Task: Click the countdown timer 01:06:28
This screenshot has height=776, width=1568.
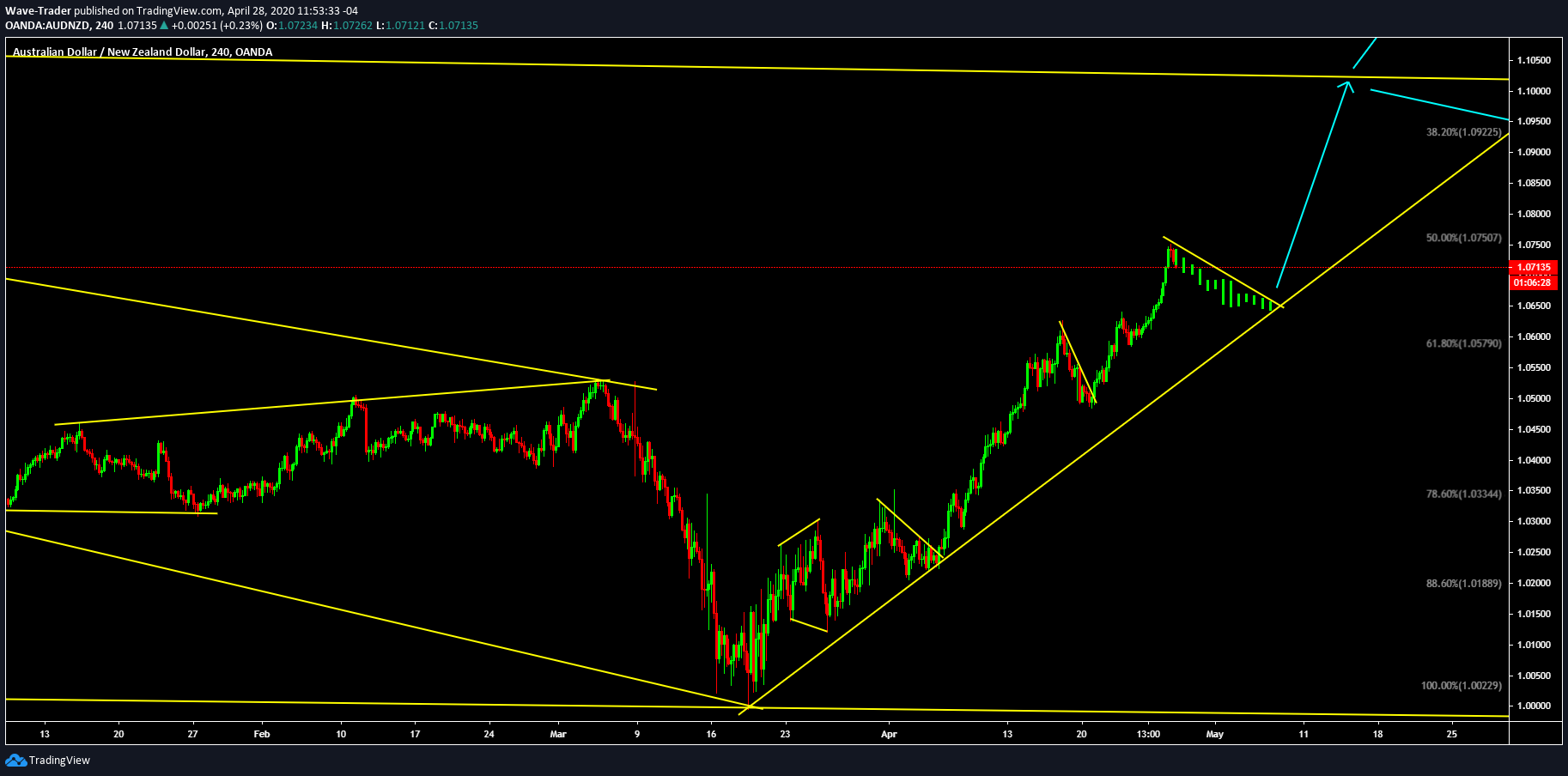Action: pos(1534,282)
